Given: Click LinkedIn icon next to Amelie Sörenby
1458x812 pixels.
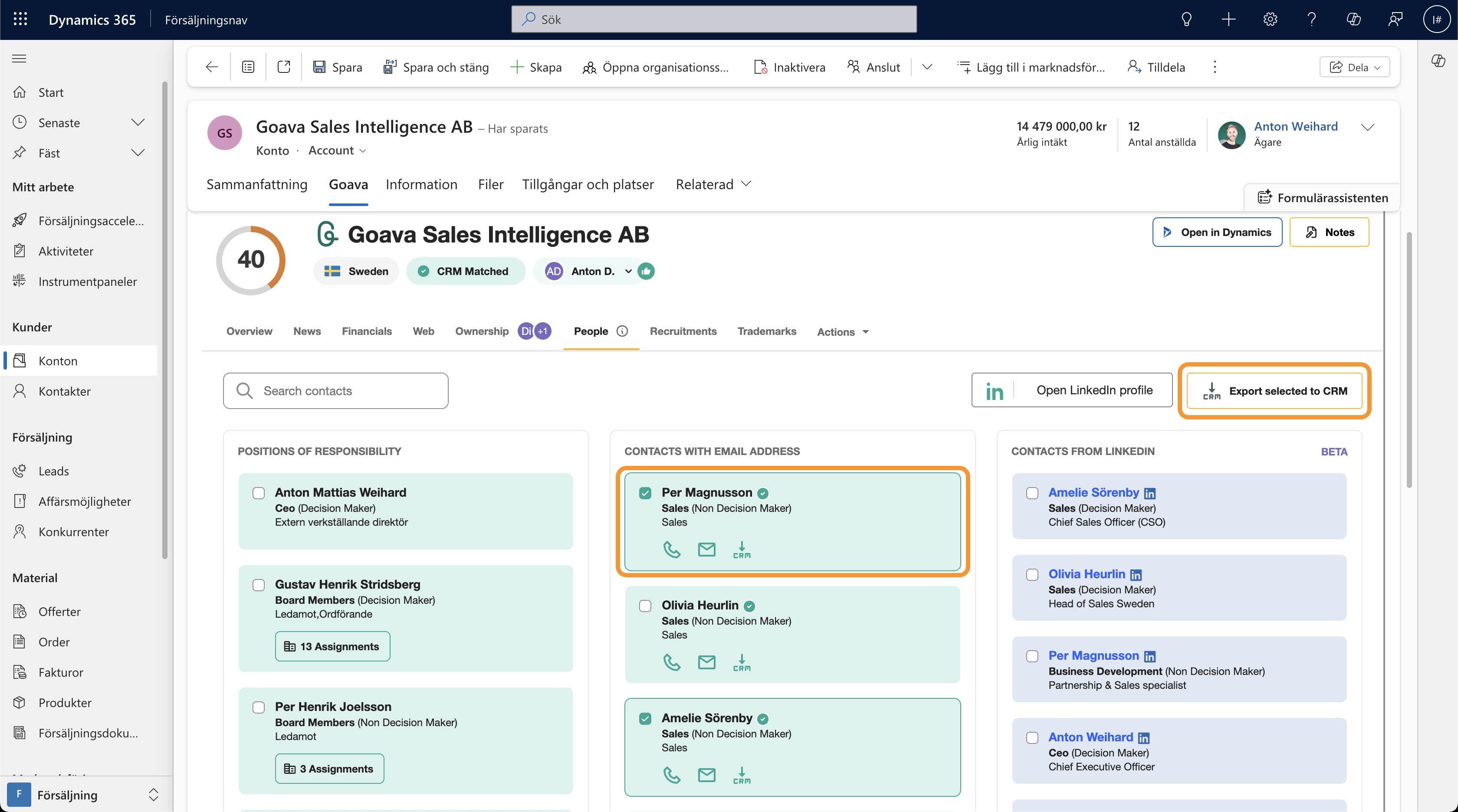Looking at the screenshot, I should point(1149,494).
